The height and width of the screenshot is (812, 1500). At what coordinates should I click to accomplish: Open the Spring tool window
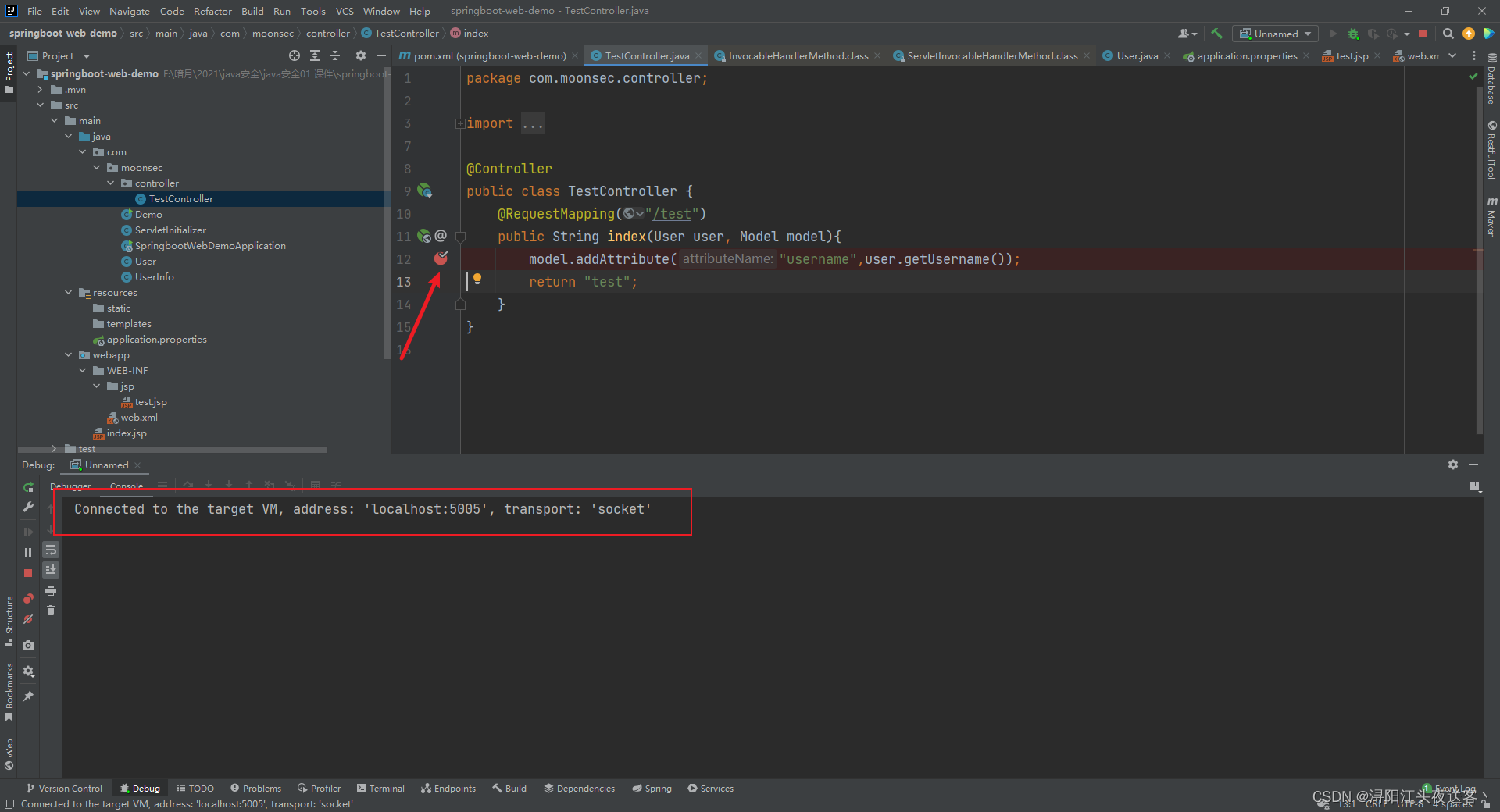tap(652, 789)
